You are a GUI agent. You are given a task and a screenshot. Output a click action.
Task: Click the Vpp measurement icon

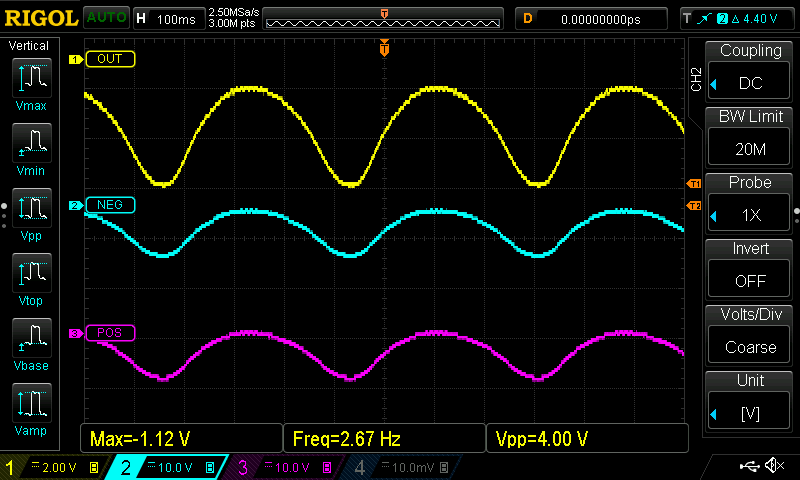36,215
